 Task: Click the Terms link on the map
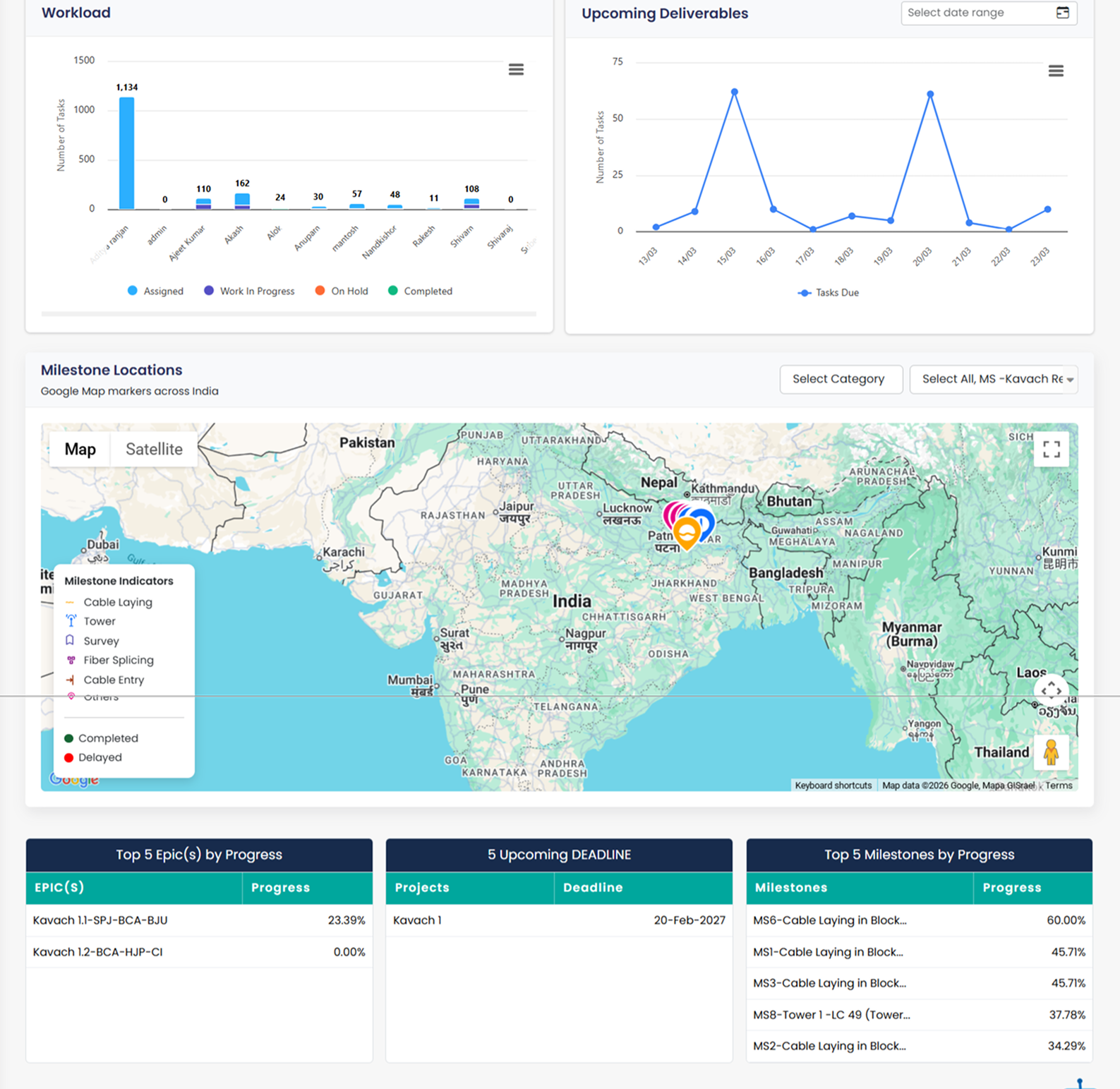1058,786
